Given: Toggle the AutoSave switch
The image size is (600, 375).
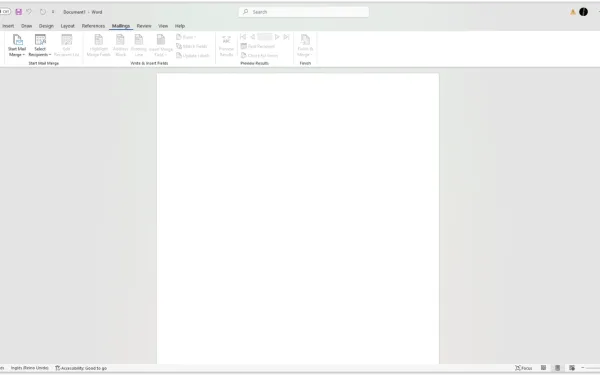Looking at the screenshot, I should (x=5, y=12).
